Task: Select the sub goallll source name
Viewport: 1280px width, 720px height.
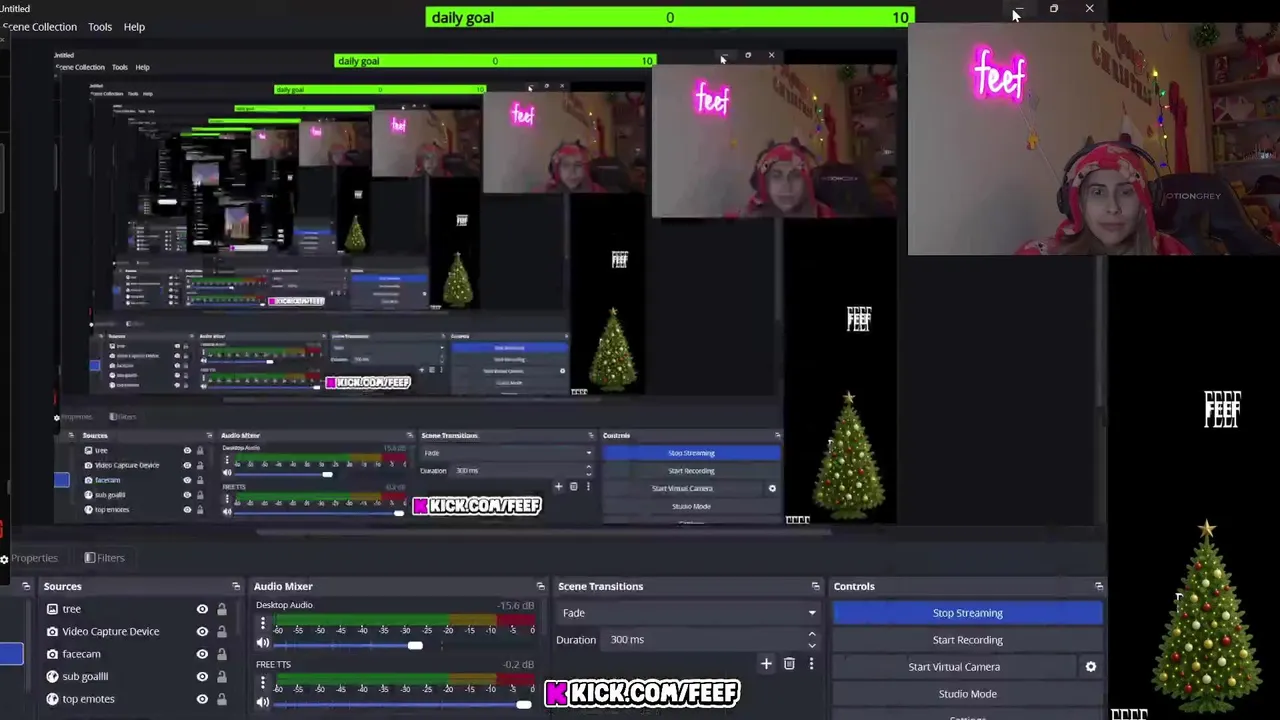Action: pyautogui.click(x=85, y=676)
